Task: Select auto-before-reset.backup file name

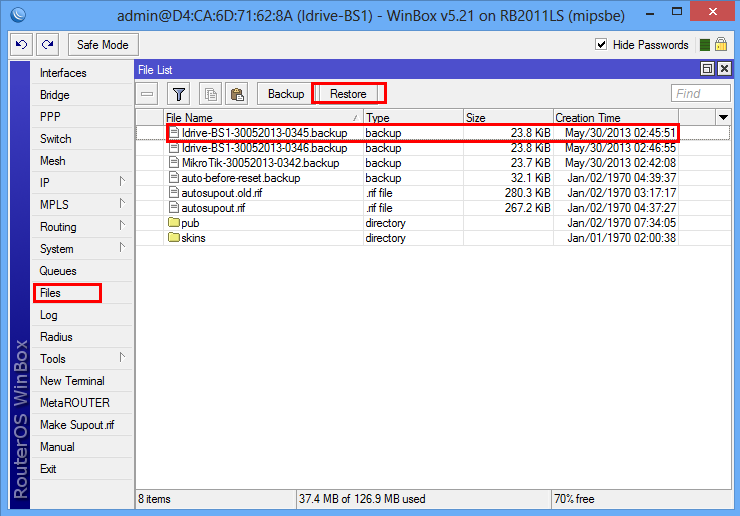Action: [241, 178]
